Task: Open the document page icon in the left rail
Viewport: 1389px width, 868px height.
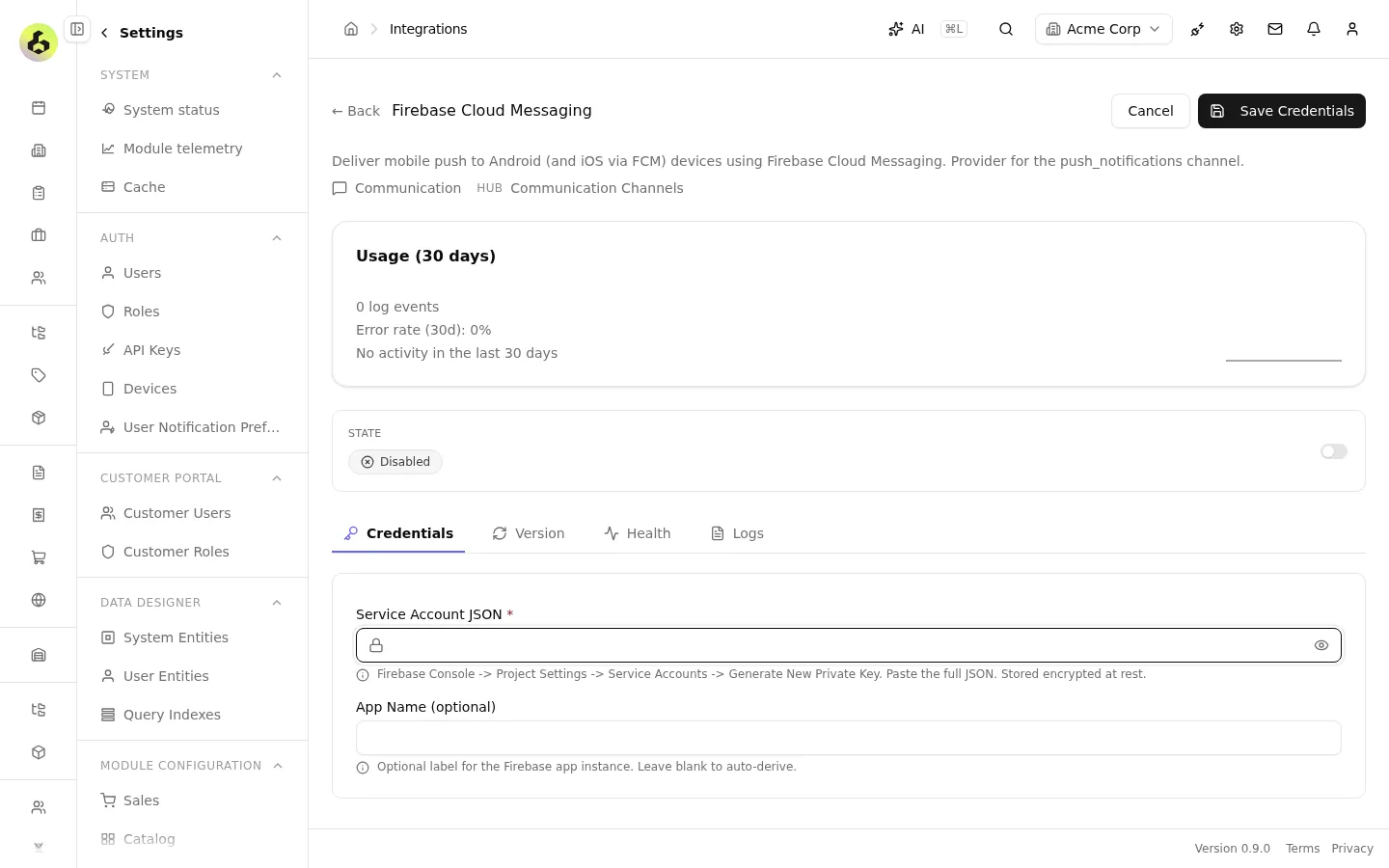Action: pos(39,473)
